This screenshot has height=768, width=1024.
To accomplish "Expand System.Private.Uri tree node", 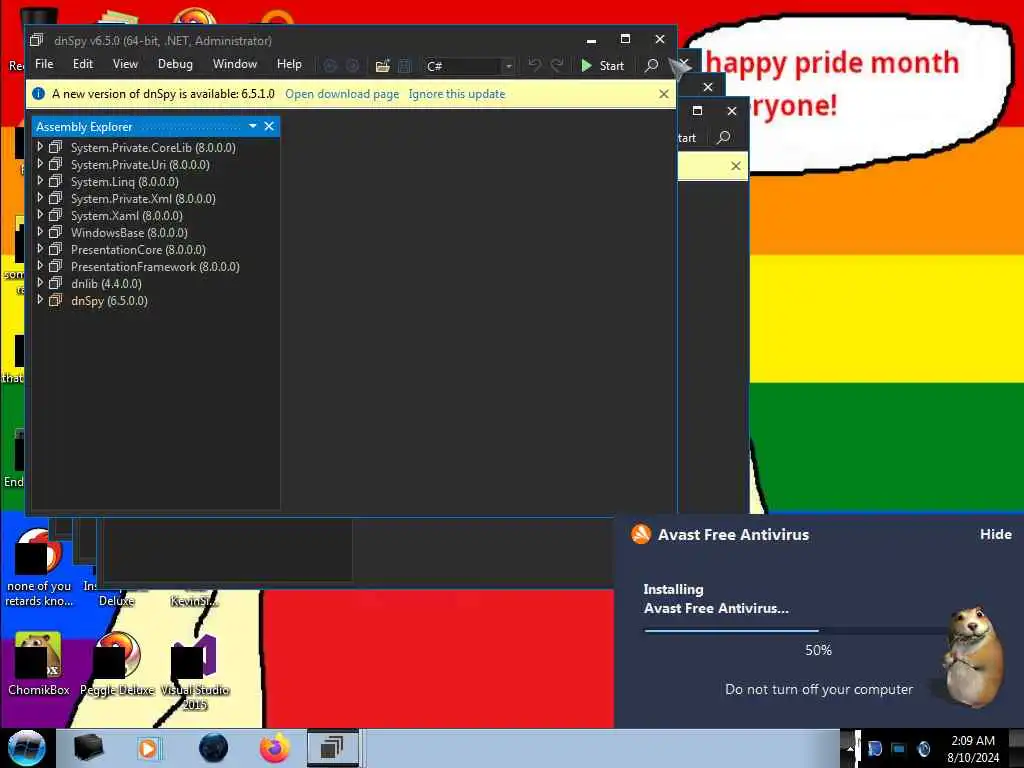I will (x=40, y=164).
